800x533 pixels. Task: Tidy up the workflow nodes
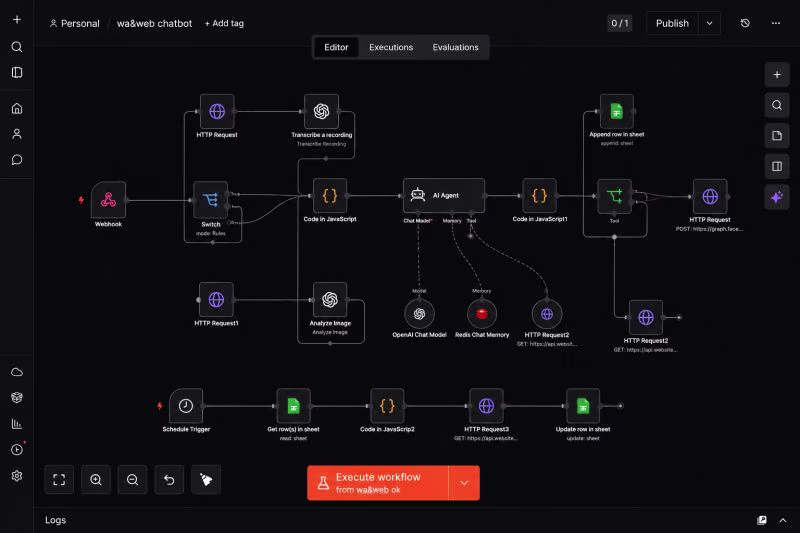tap(206, 479)
